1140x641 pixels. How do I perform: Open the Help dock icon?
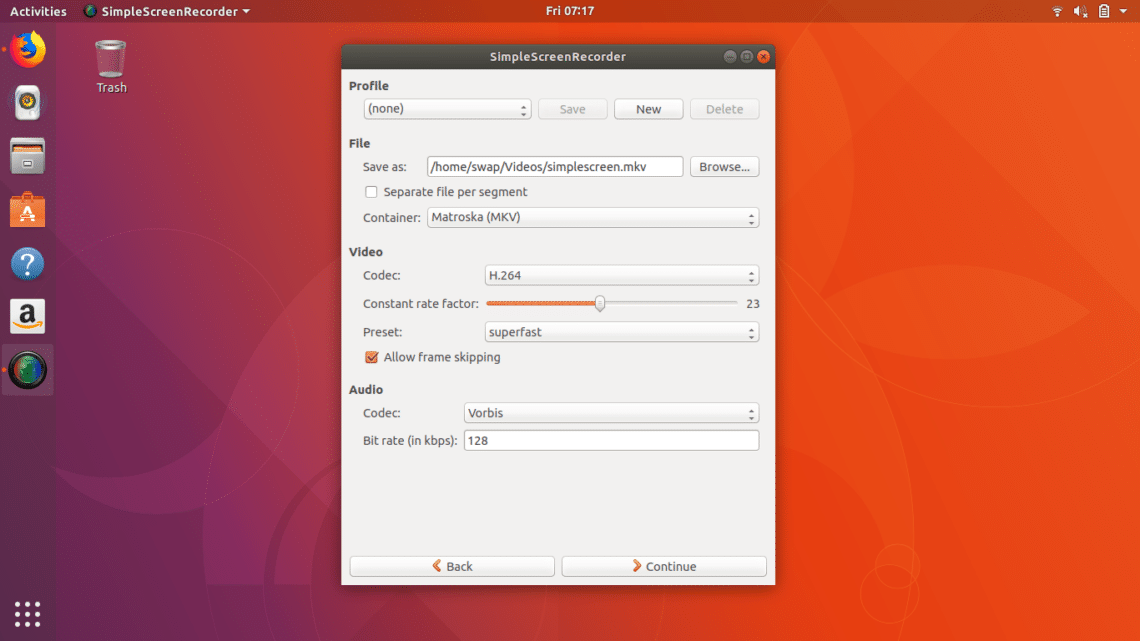[x=28, y=264]
